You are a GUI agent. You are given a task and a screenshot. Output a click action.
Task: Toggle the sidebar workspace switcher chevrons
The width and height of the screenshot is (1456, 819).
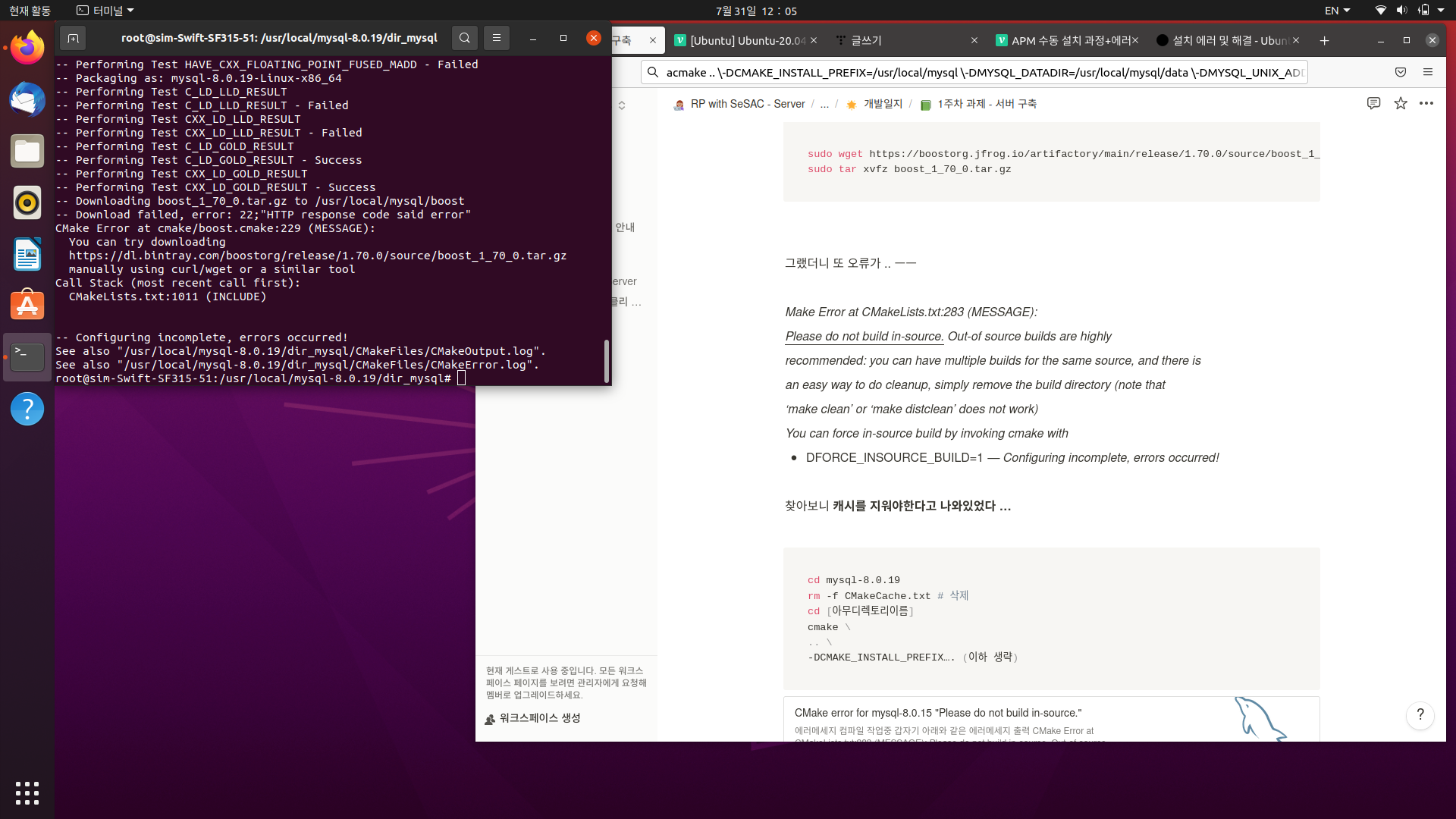point(622,105)
